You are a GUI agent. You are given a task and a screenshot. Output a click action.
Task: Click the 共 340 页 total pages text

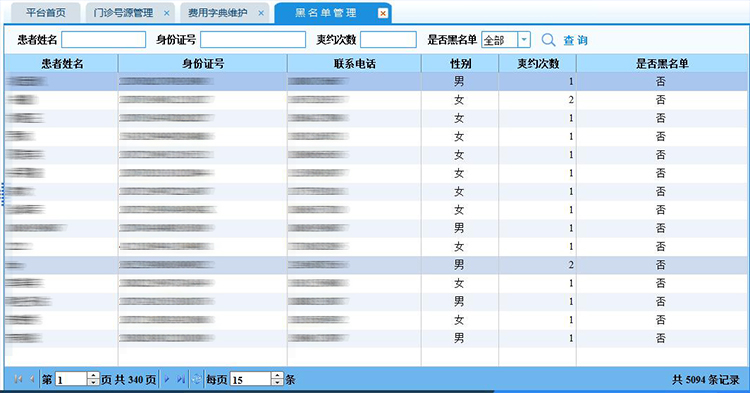pos(135,380)
